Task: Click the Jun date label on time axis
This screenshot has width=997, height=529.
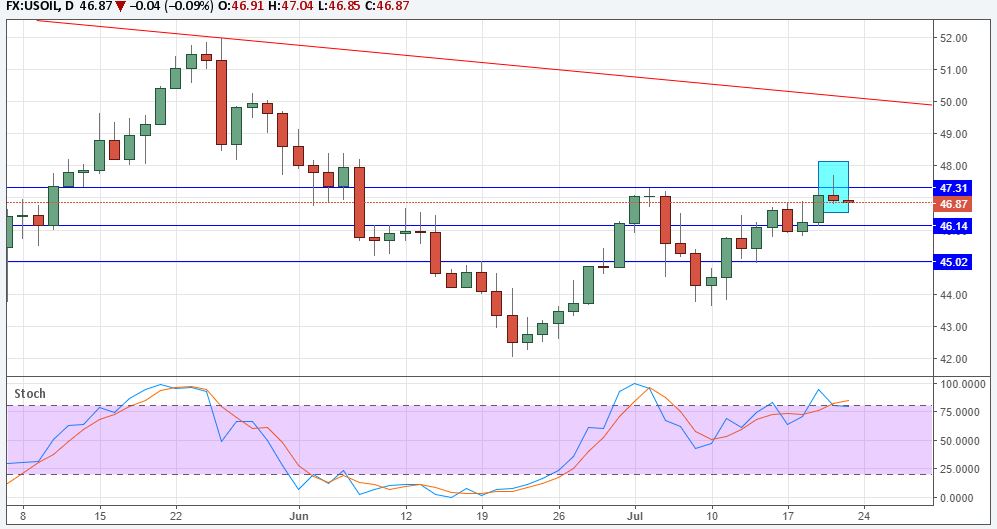Action: pyautogui.click(x=298, y=516)
